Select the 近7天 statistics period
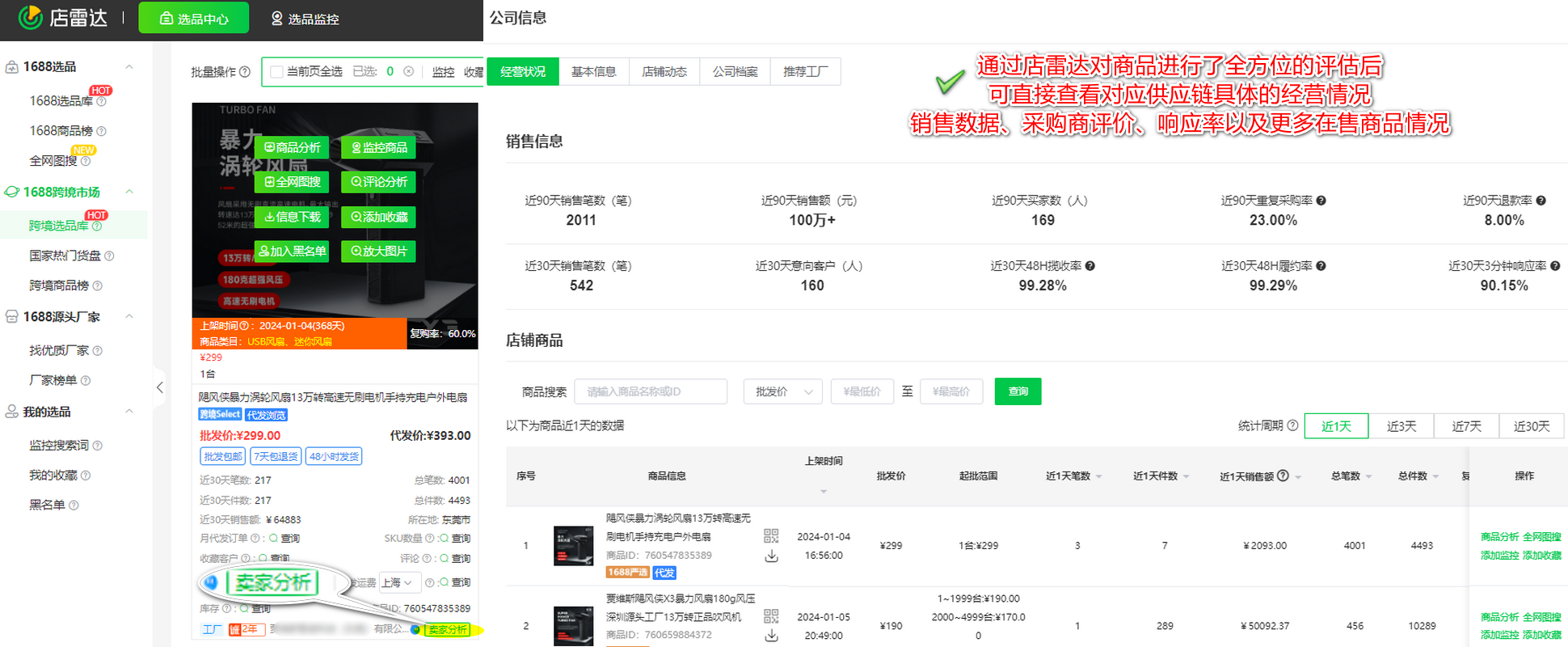1568x647 pixels. (x=1466, y=426)
